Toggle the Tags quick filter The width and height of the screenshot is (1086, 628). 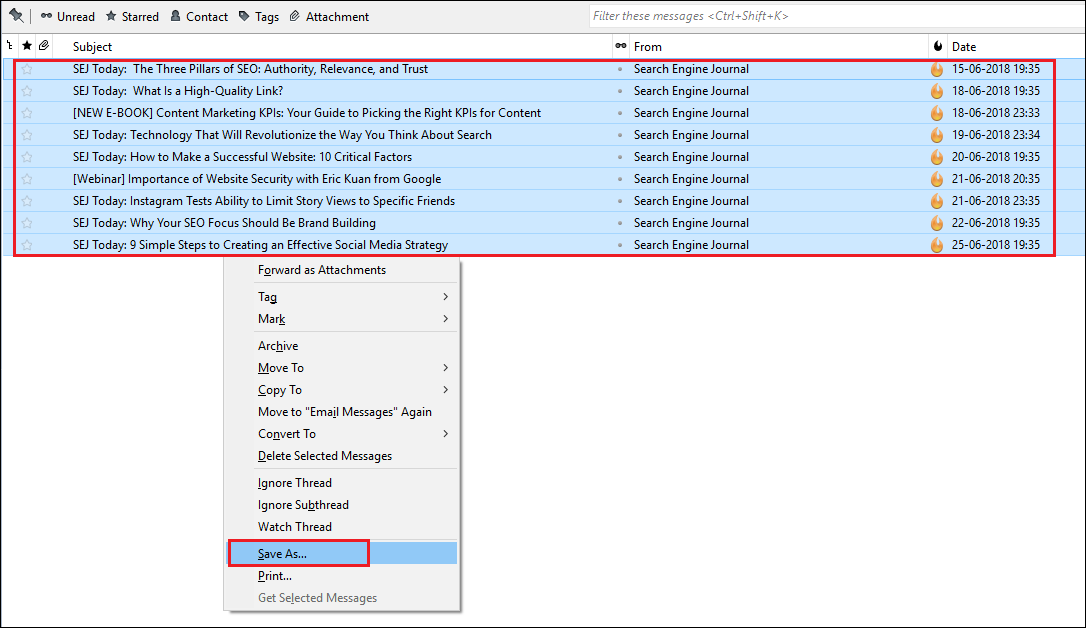258,16
